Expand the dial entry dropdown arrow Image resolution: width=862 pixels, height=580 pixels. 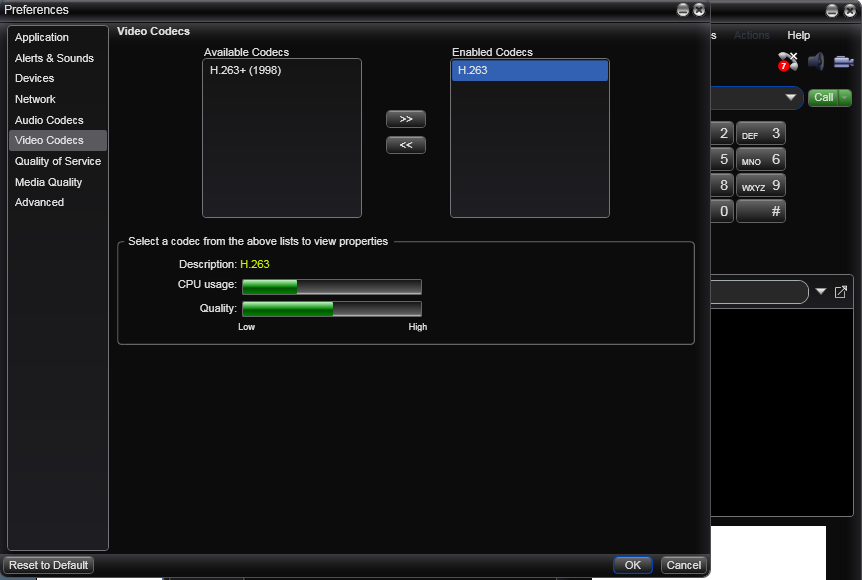pyautogui.click(x=791, y=97)
